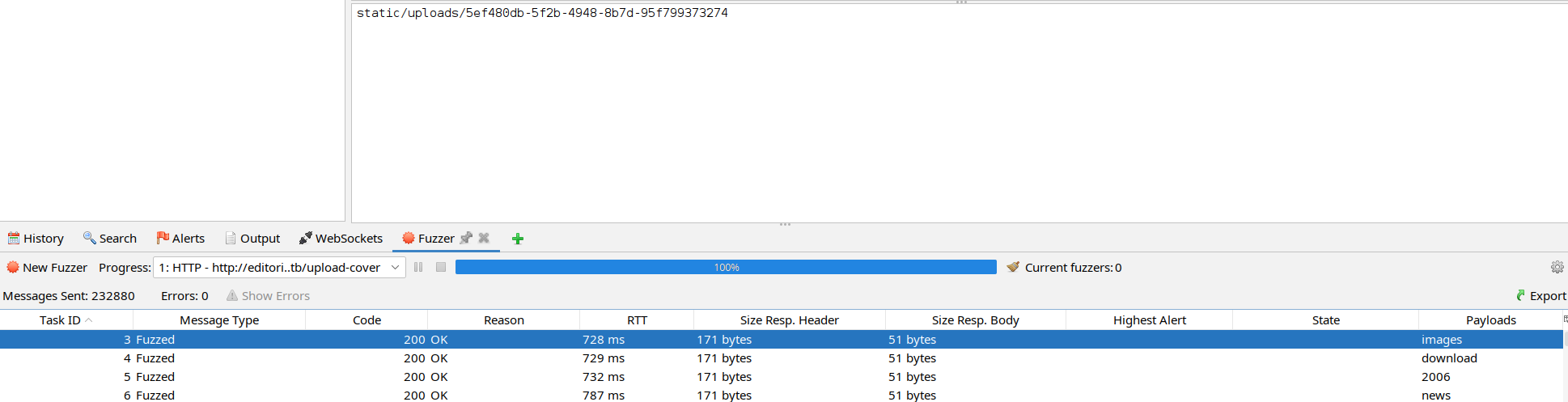Open fuzzer options gear icon

point(1557,268)
